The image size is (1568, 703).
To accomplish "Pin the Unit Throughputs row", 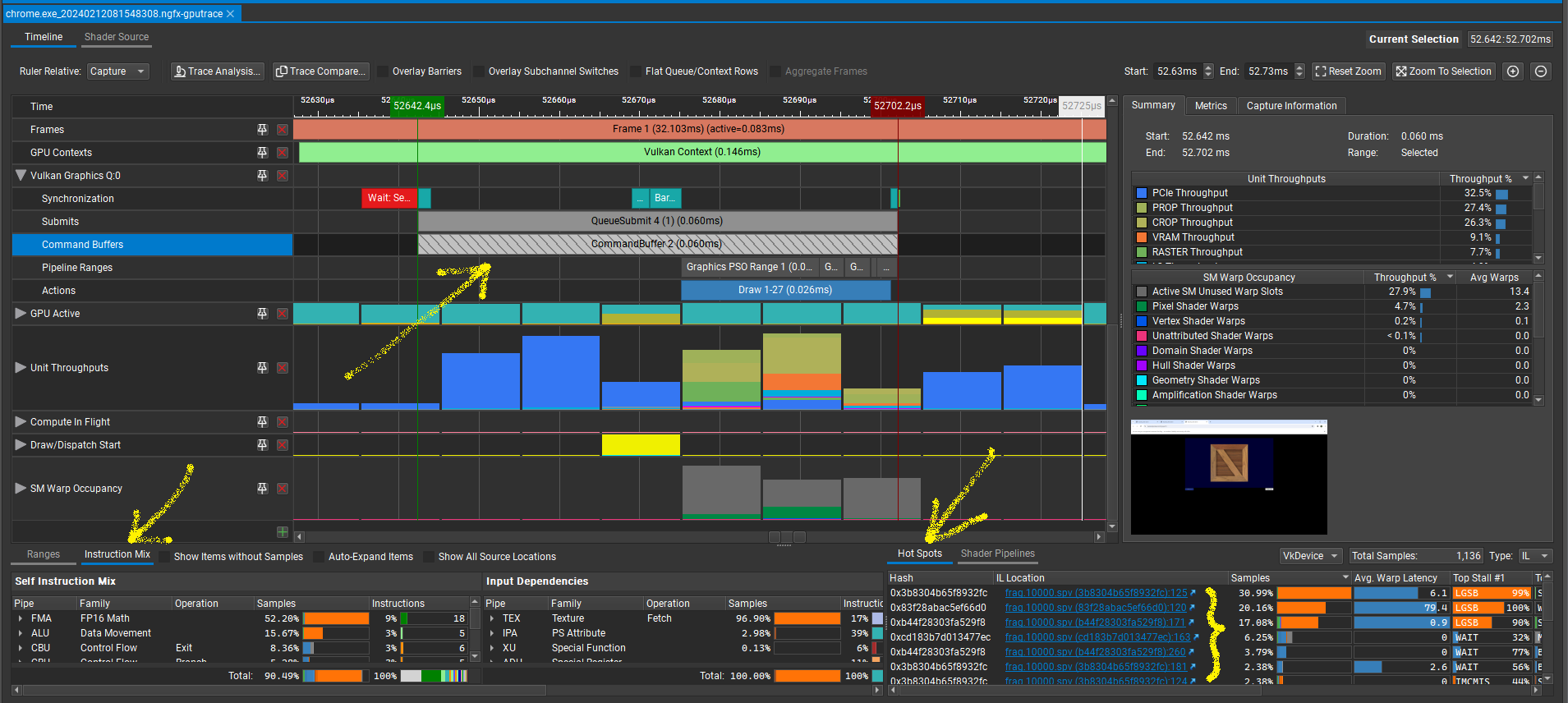I will tap(262, 368).
